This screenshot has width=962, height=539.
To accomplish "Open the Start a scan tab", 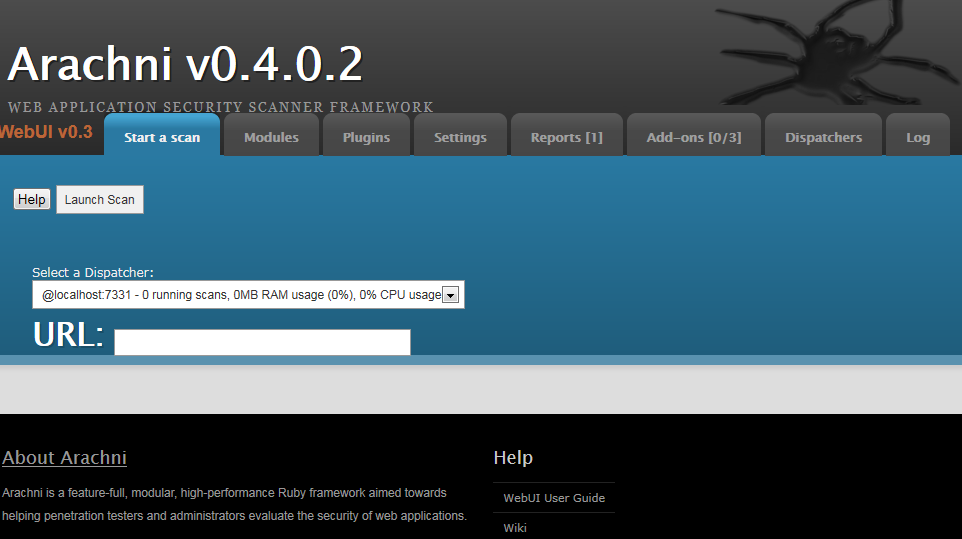I will (x=162, y=135).
